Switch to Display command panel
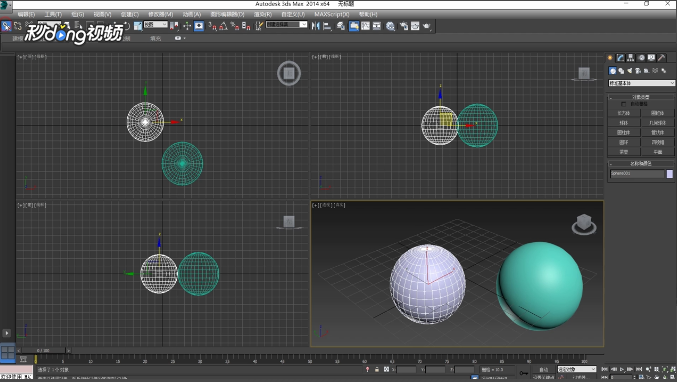Screen dimensions: 677x382 [651, 57]
